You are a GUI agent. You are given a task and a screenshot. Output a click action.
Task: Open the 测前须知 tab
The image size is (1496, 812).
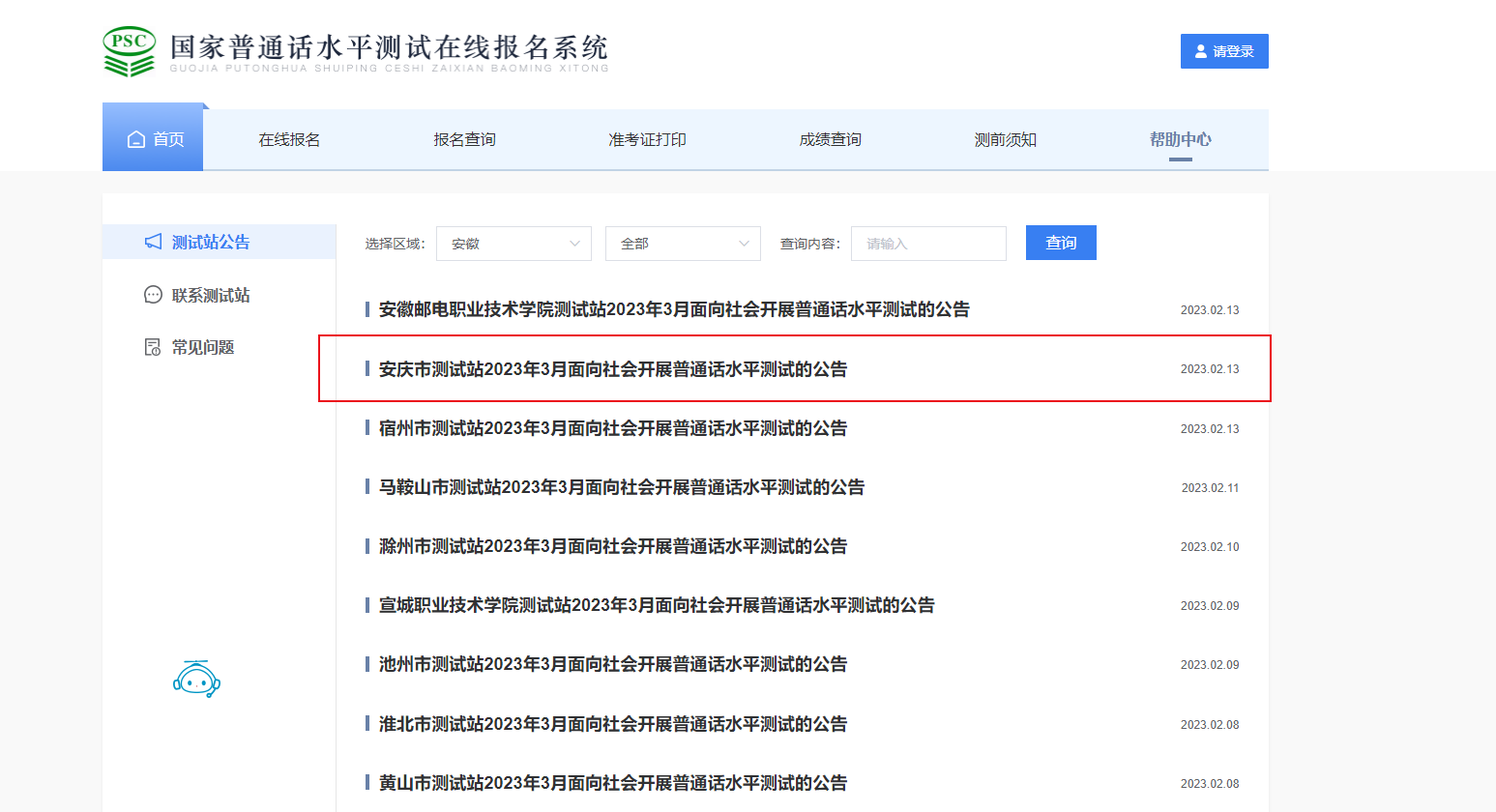(x=1005, y=139)
